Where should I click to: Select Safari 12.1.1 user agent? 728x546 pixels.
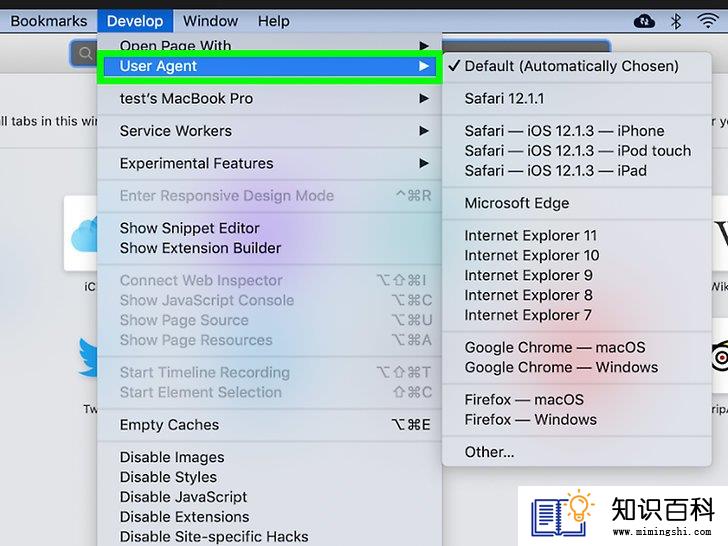[577, 98]
